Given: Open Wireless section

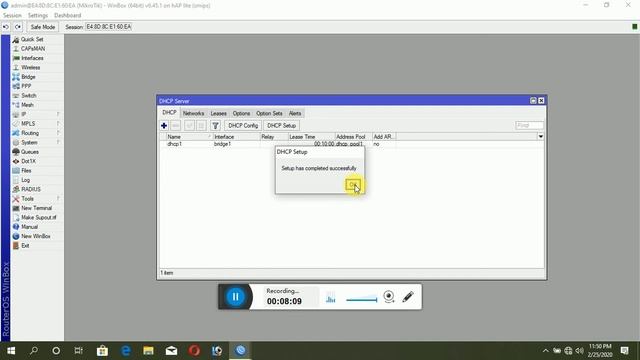Looking at the screenshot, I should coord(31,67).
